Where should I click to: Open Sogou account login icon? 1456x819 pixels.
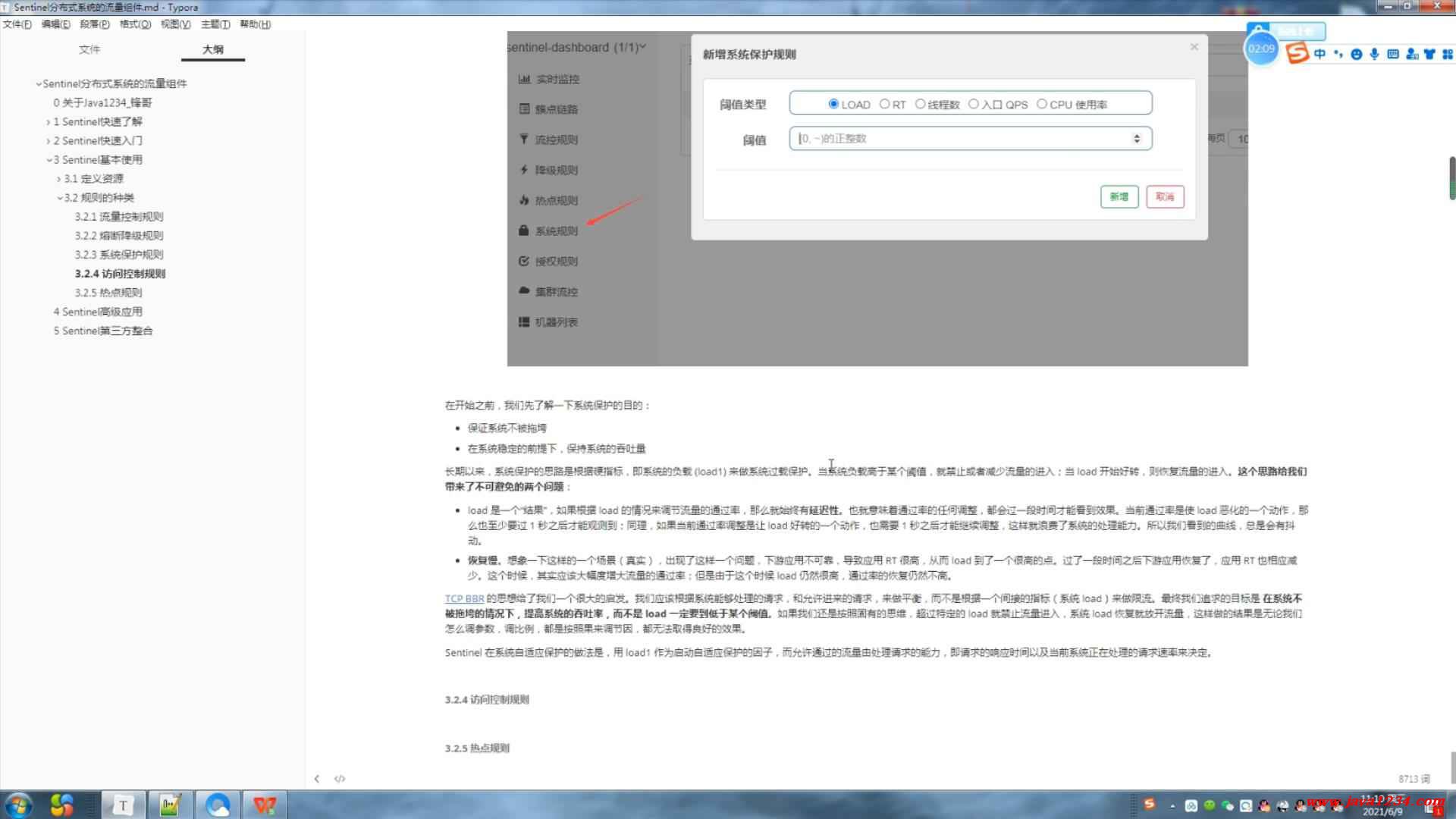point(1412,54)
